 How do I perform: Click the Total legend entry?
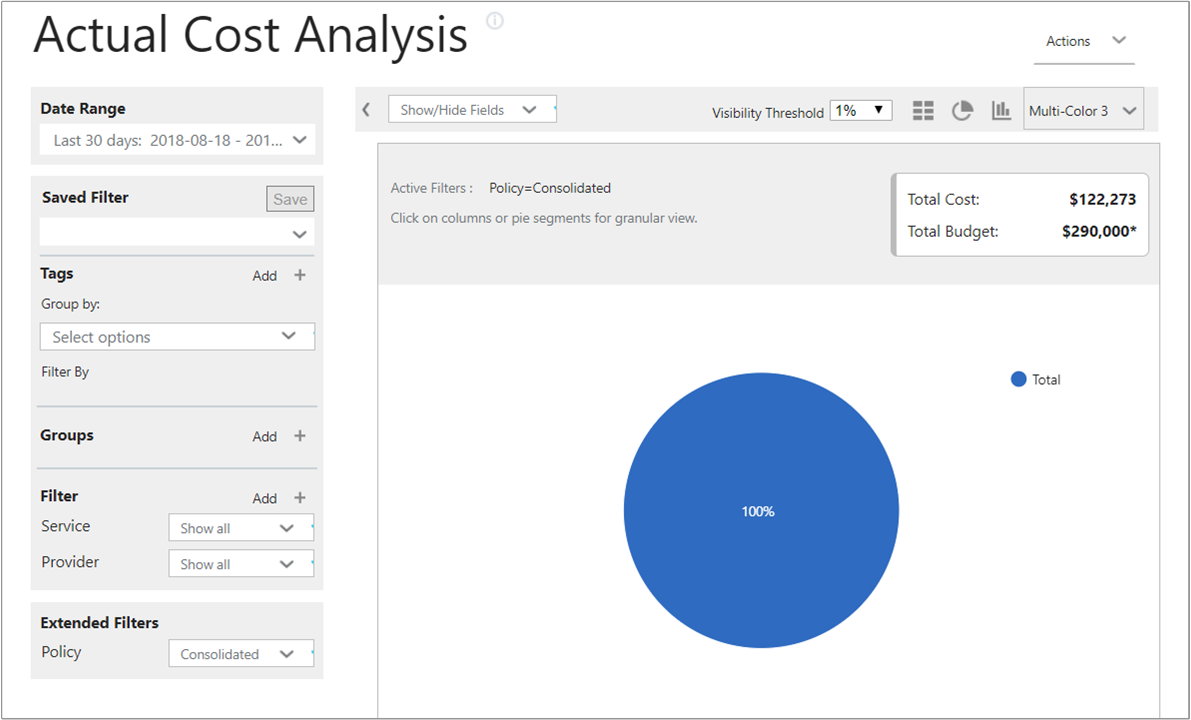(1036, 379)
